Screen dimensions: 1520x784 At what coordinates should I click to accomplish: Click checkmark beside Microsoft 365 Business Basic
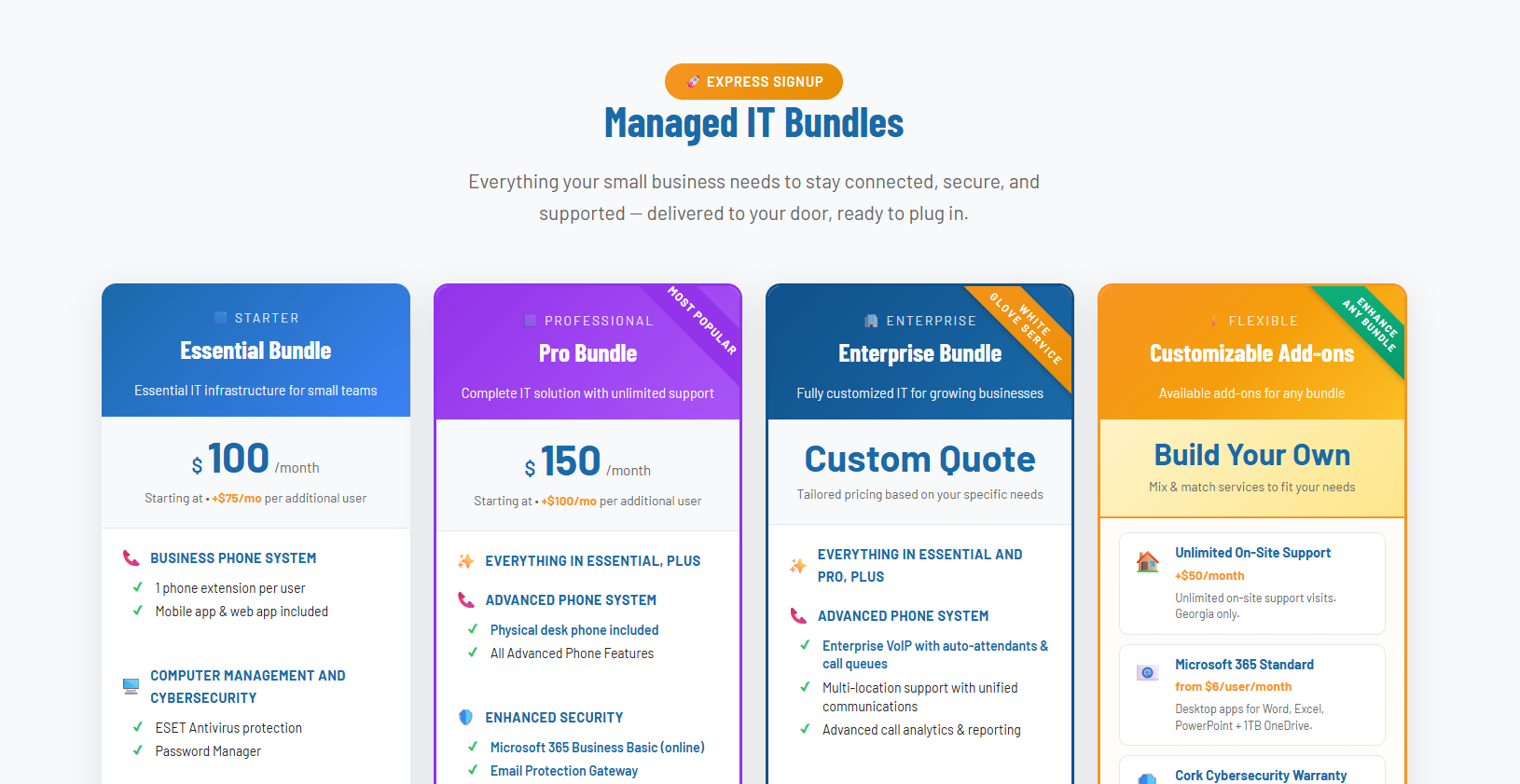point(473,747)
